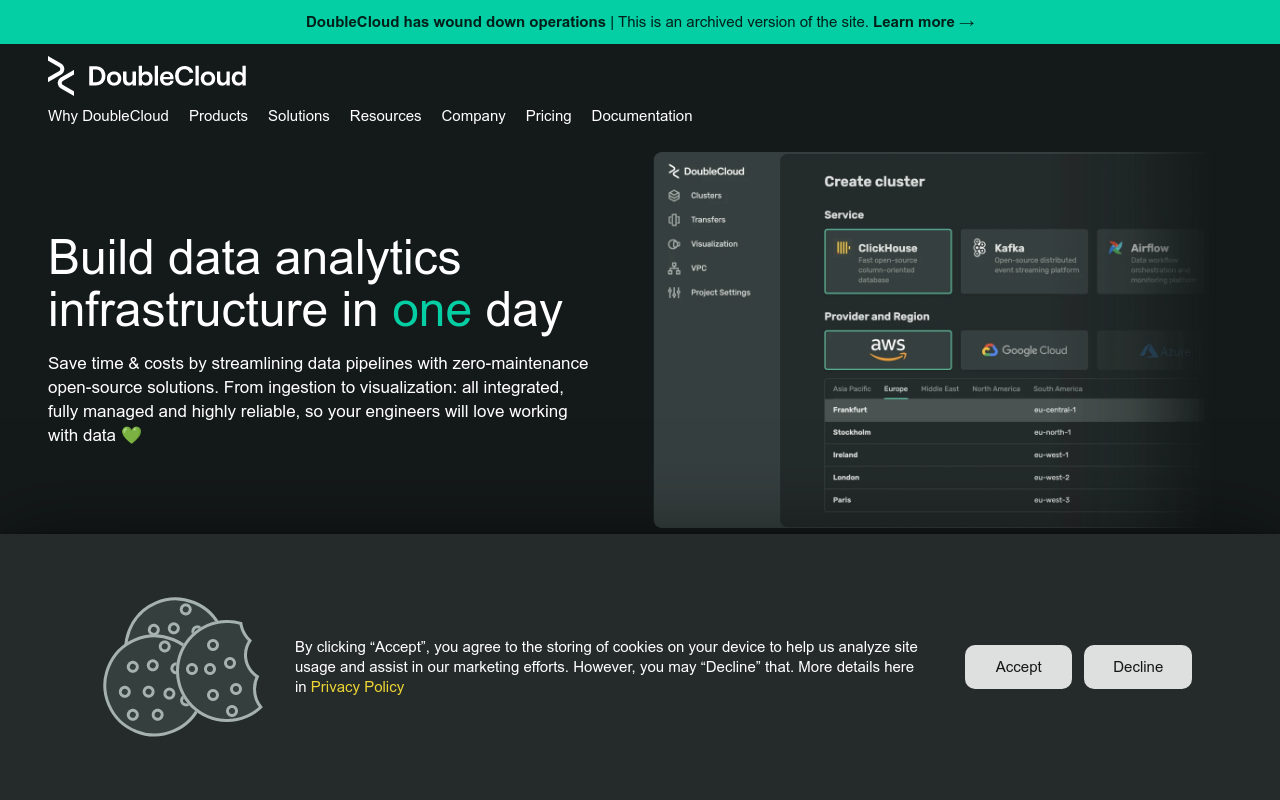The height and width of the screenshot is (800, 1280).
Task: Click the eu-west-2 region code
Action: coord(1052,478)
